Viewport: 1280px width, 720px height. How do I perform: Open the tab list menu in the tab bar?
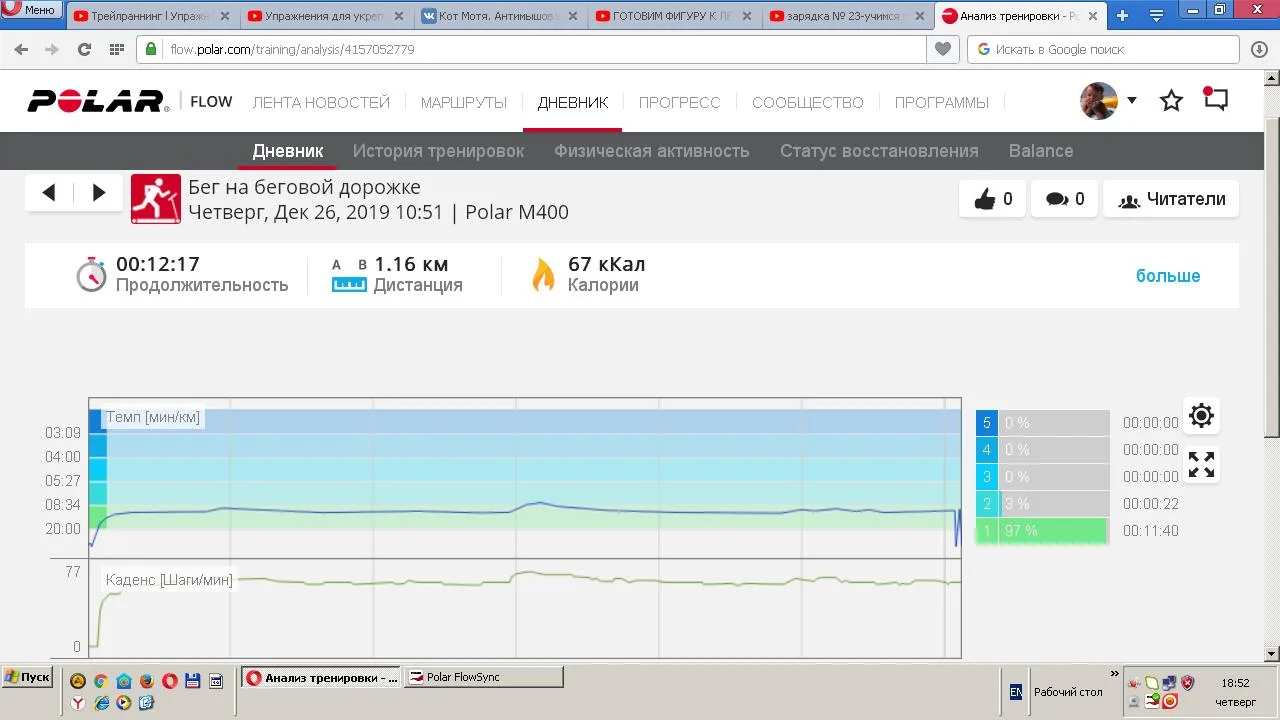(1157, 15)
